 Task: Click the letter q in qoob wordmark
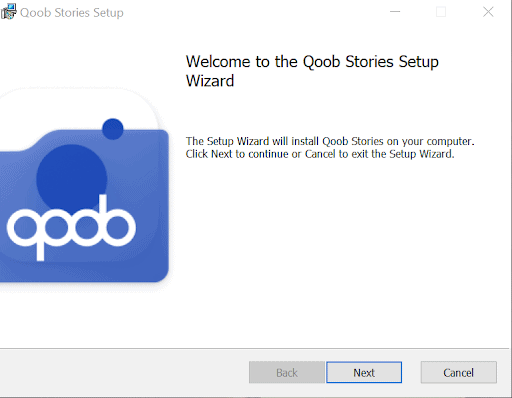(25, 234)
